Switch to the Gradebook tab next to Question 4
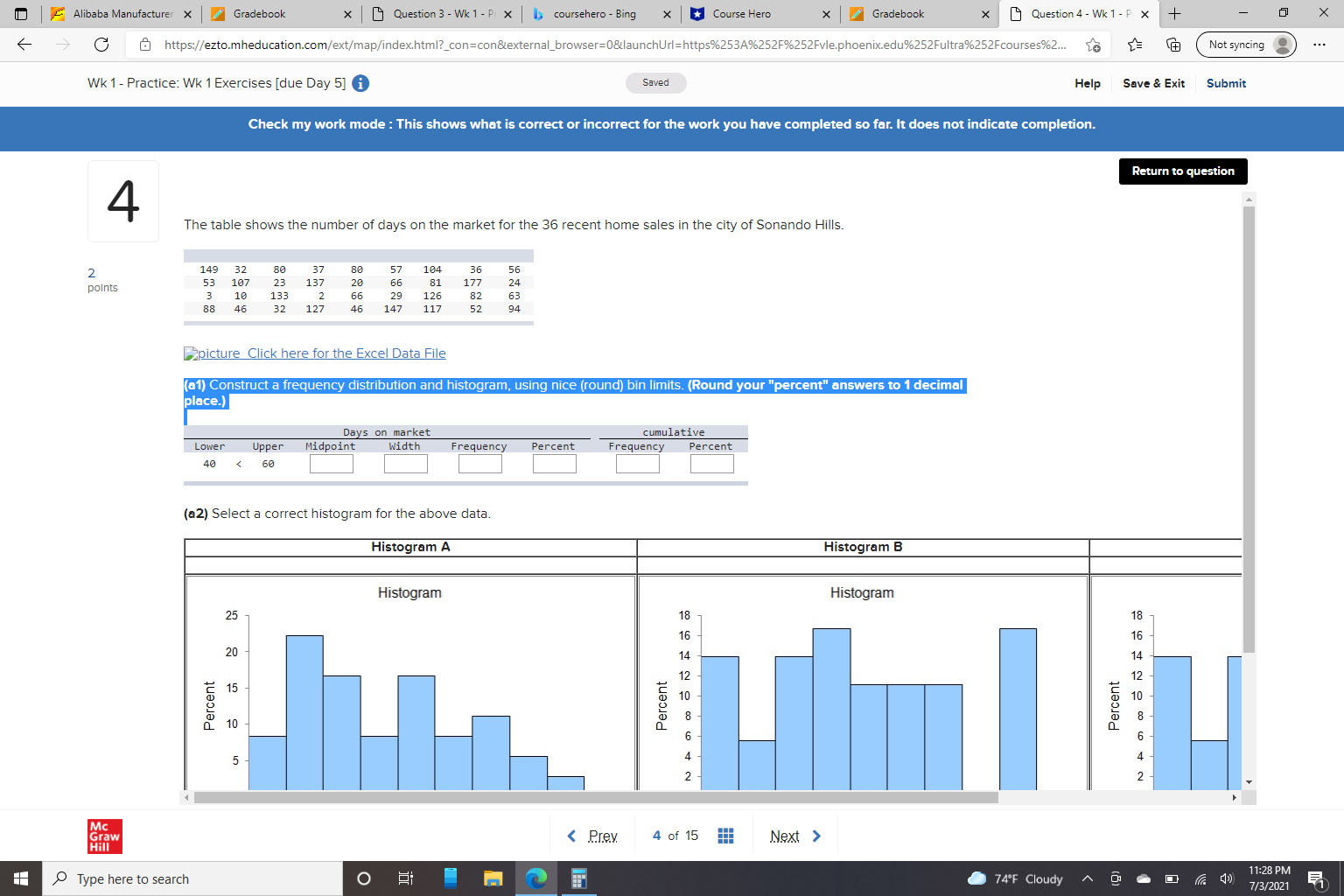The width and height of the screenshot is (1344, 896). point(920,14)
